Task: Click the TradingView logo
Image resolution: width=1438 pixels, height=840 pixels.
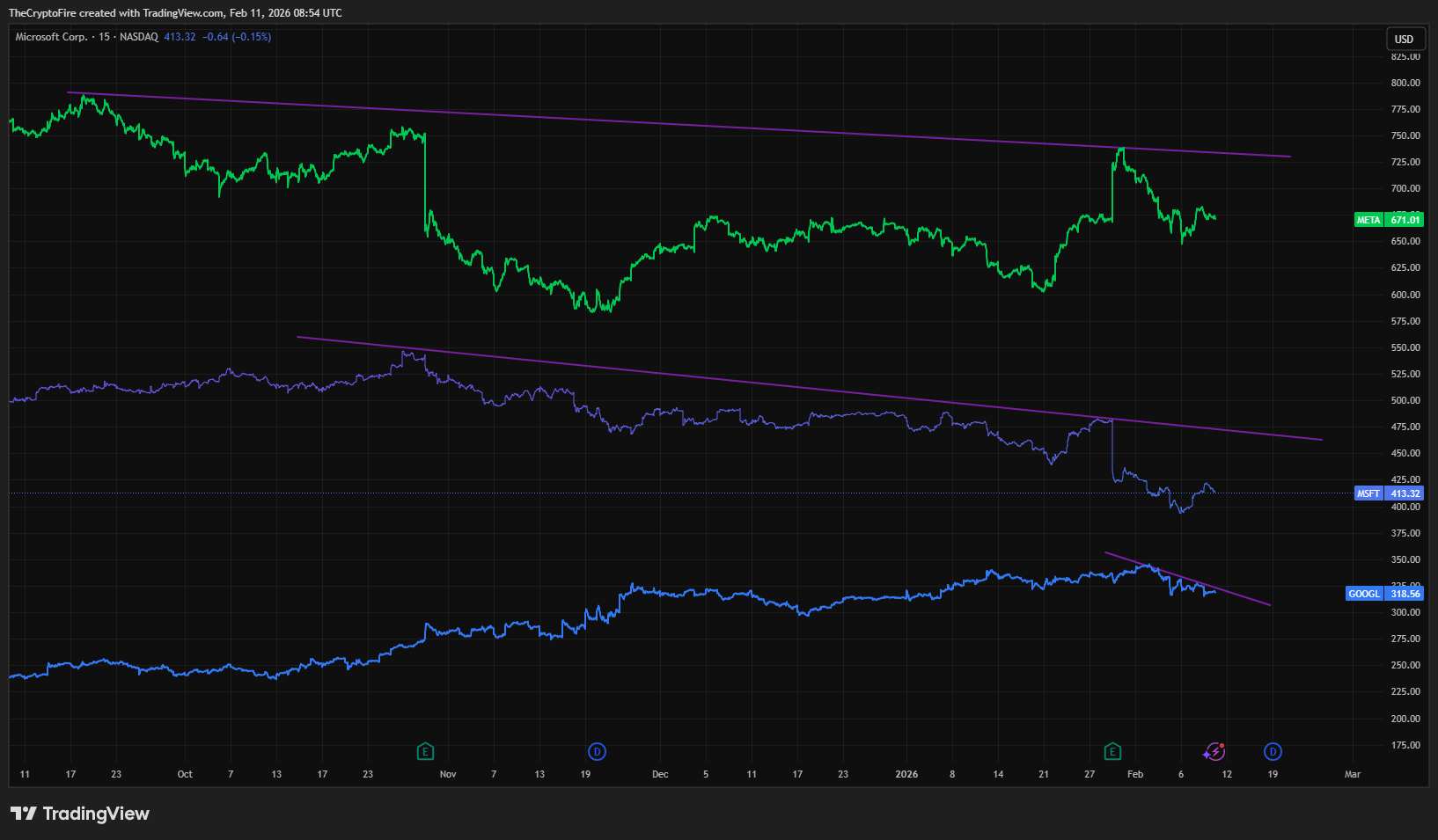Action: 80,814
